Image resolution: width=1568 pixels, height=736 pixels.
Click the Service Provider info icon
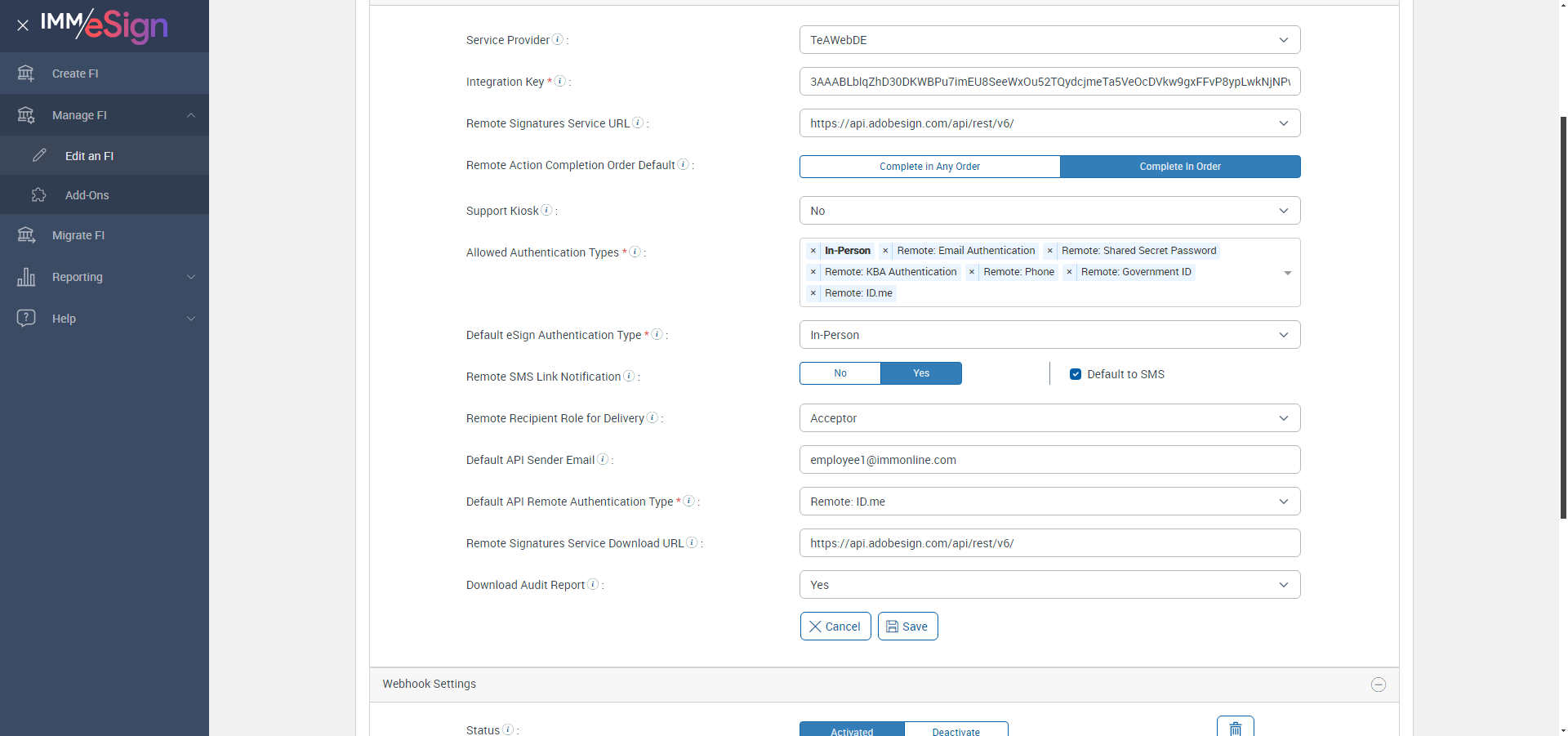point(558,39)
